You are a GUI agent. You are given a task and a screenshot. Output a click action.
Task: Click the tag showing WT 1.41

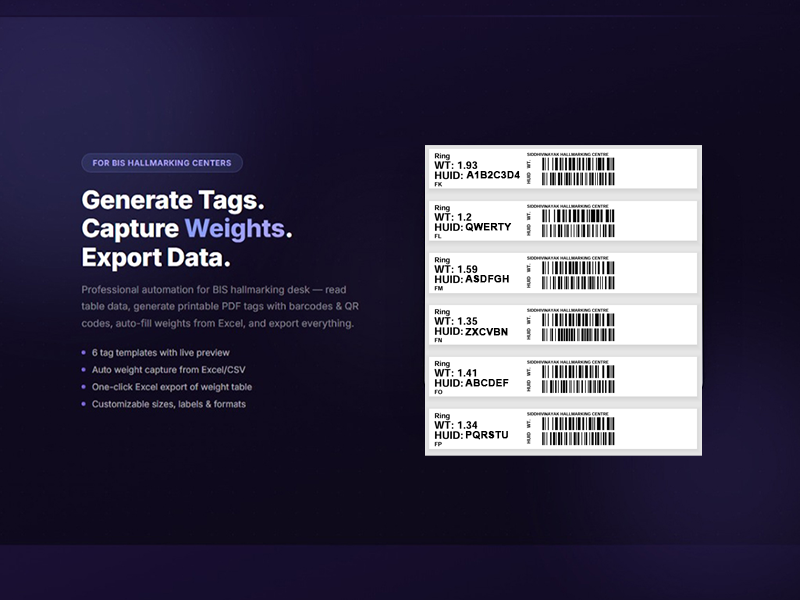[563, 376]
